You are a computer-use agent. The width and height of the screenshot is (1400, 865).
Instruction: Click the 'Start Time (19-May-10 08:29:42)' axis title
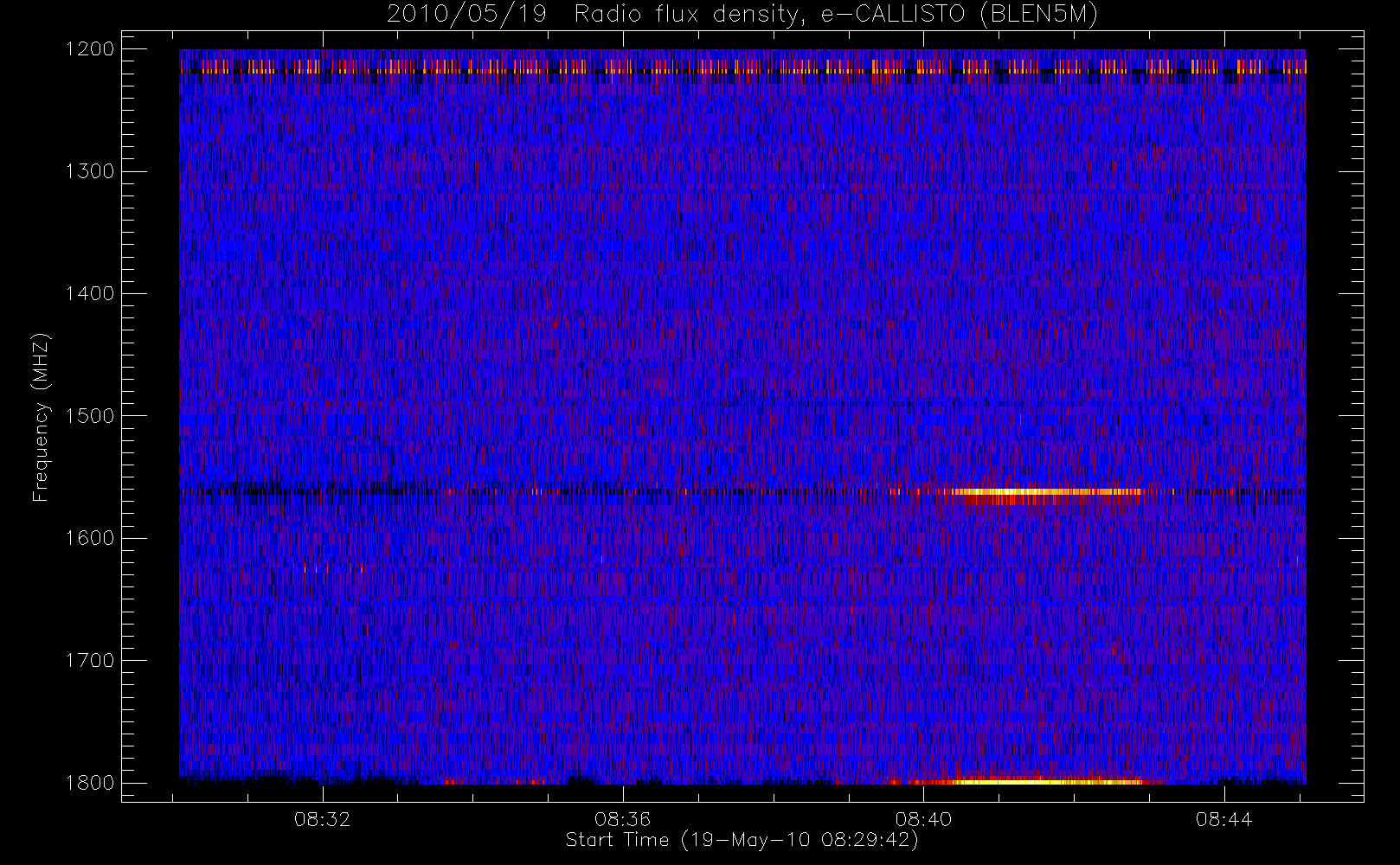742,840
